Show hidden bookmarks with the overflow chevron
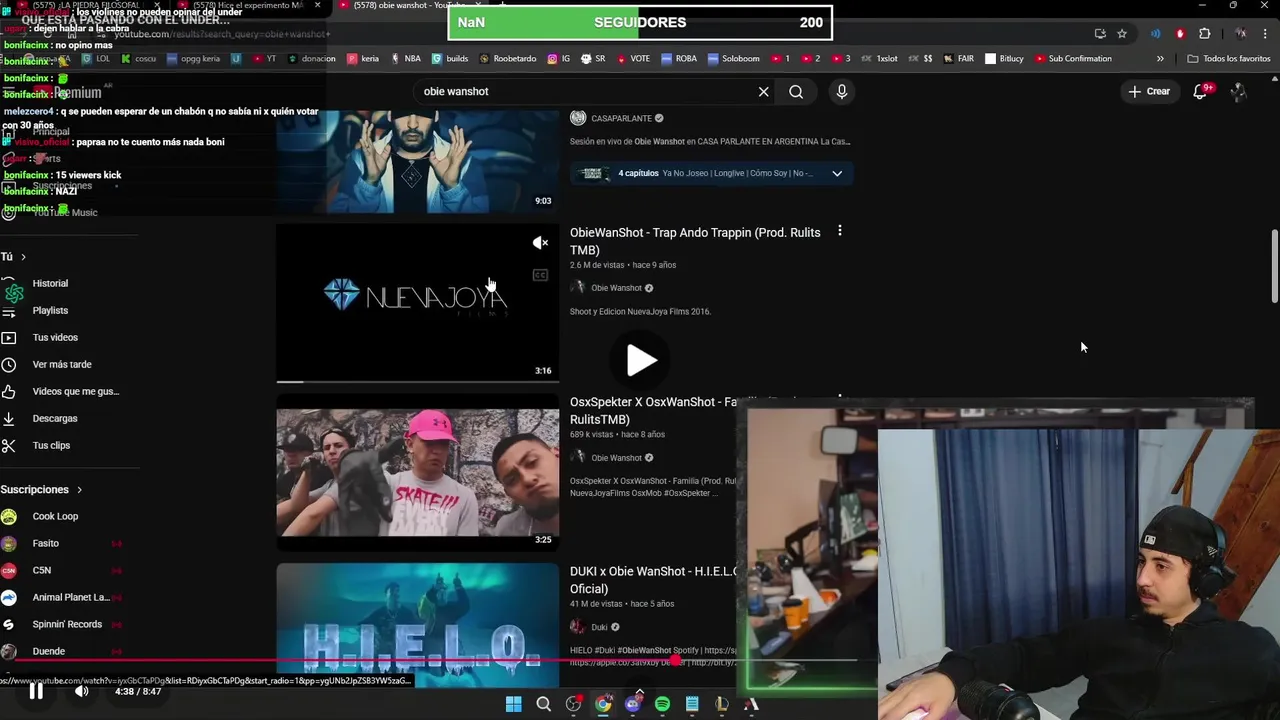1280x720 pixels. tap(1160, 59)
